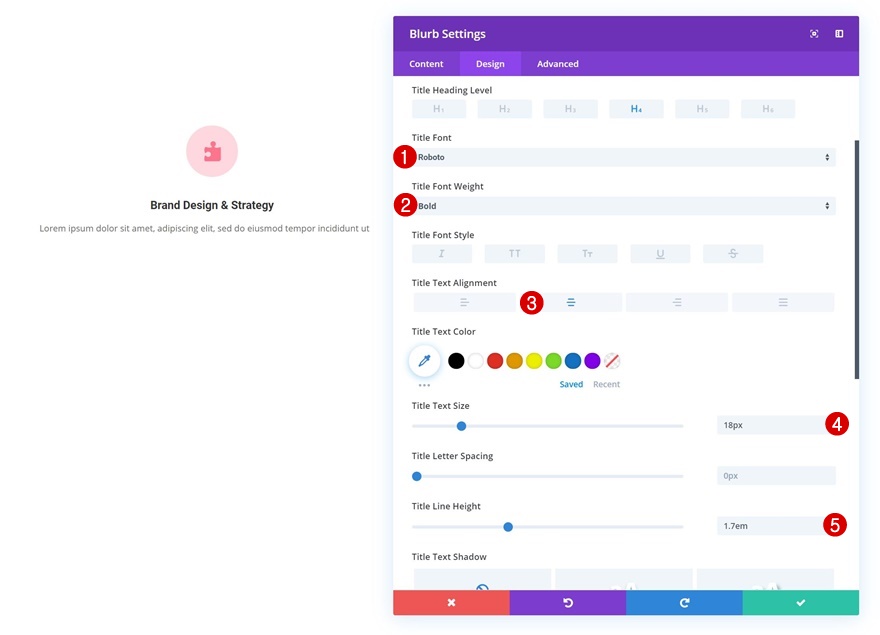
Task: Select H5 title heading level
Action: pyautogui.click(x=702, y=109)
